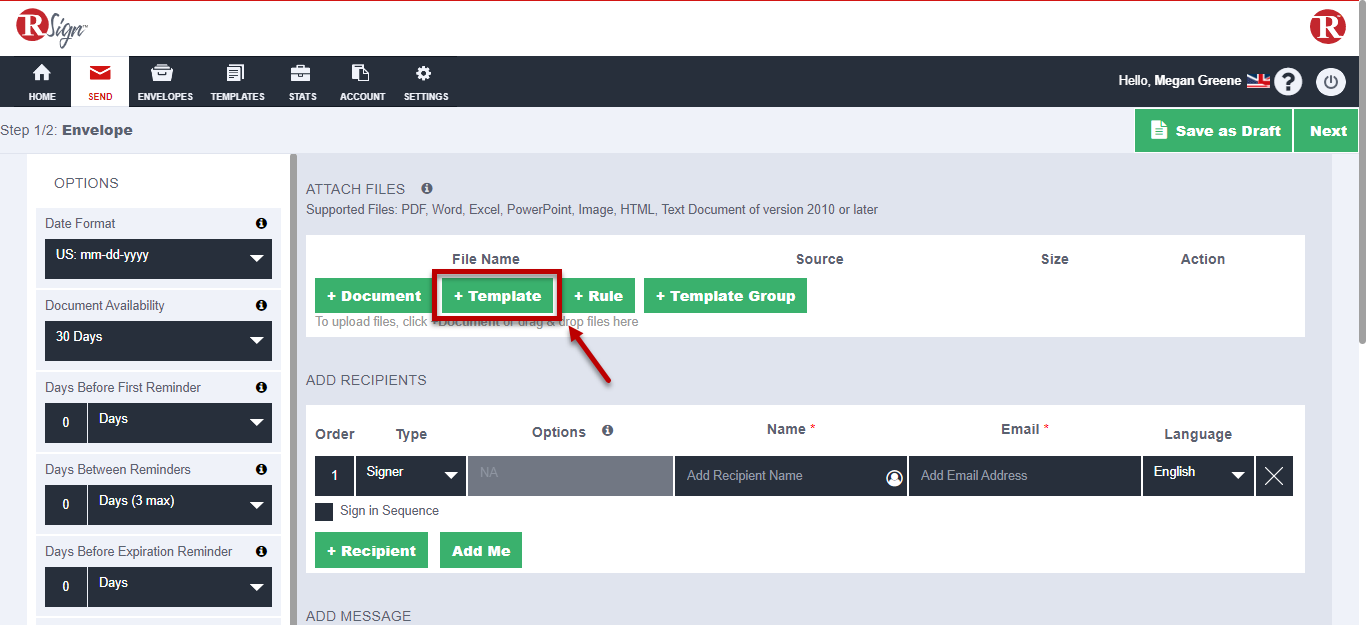This screenshot has width=1366, height=625.
Task: Remove recipient with the X icon
Action: point(1273,476)
